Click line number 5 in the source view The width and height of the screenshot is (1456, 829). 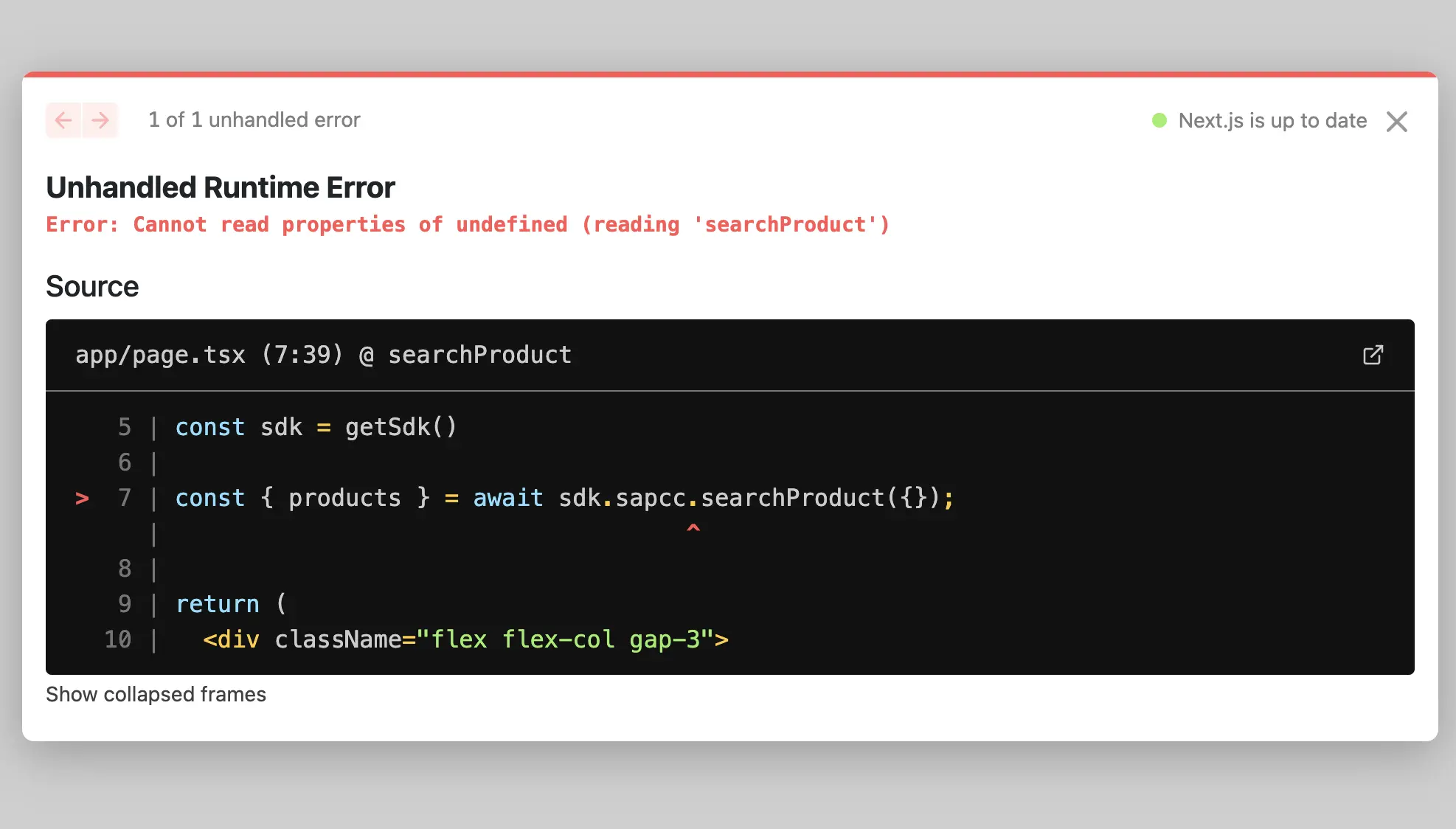125,427
